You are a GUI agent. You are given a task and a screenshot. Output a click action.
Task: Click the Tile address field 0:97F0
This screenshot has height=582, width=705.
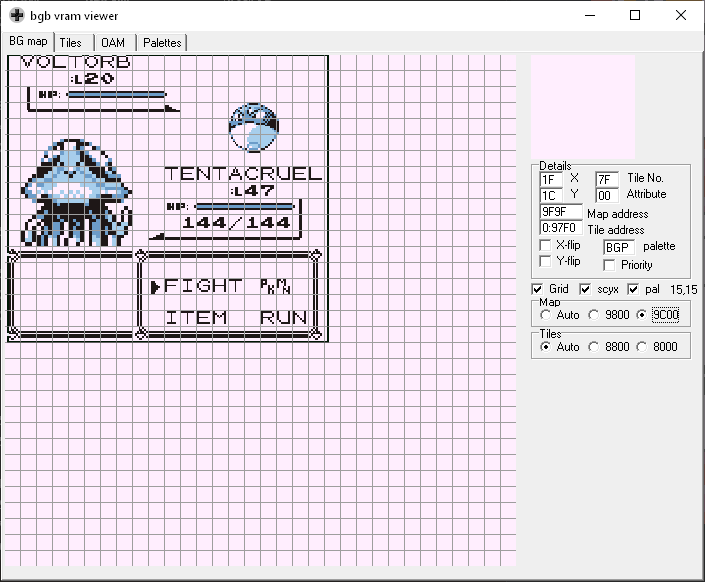coord(561,228)
